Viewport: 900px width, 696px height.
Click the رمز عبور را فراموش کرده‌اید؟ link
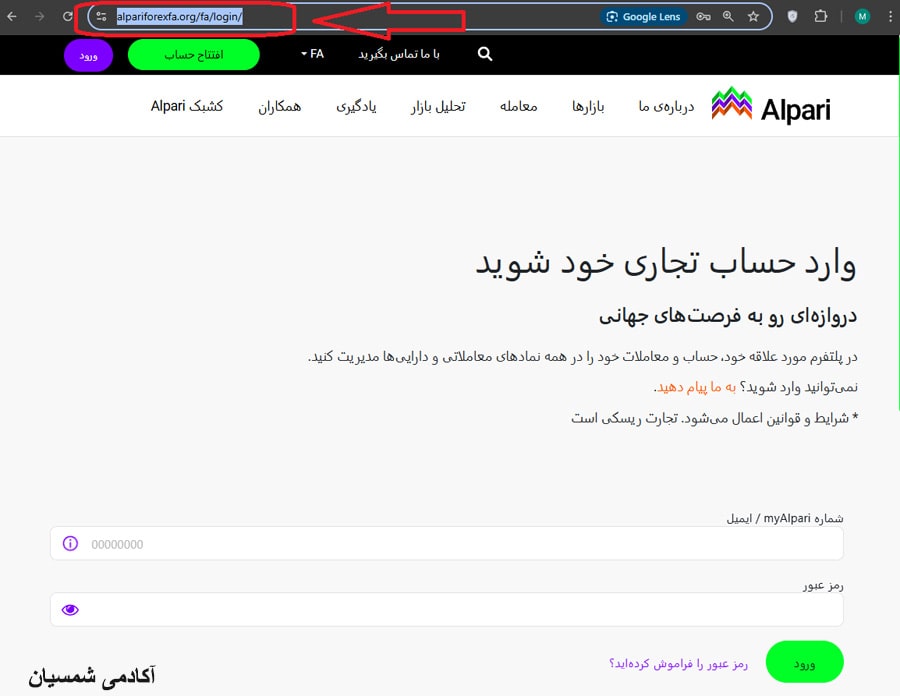(678, 664)
